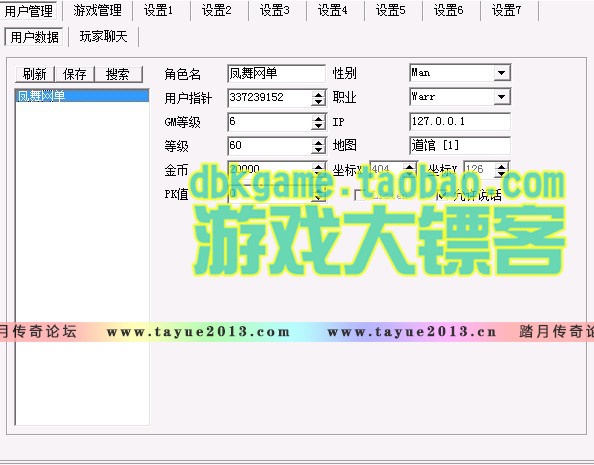Click the 职业 dropdown arrow
Image resolution: width=594 pixels, height=465 pixels.
pos(502,97)
